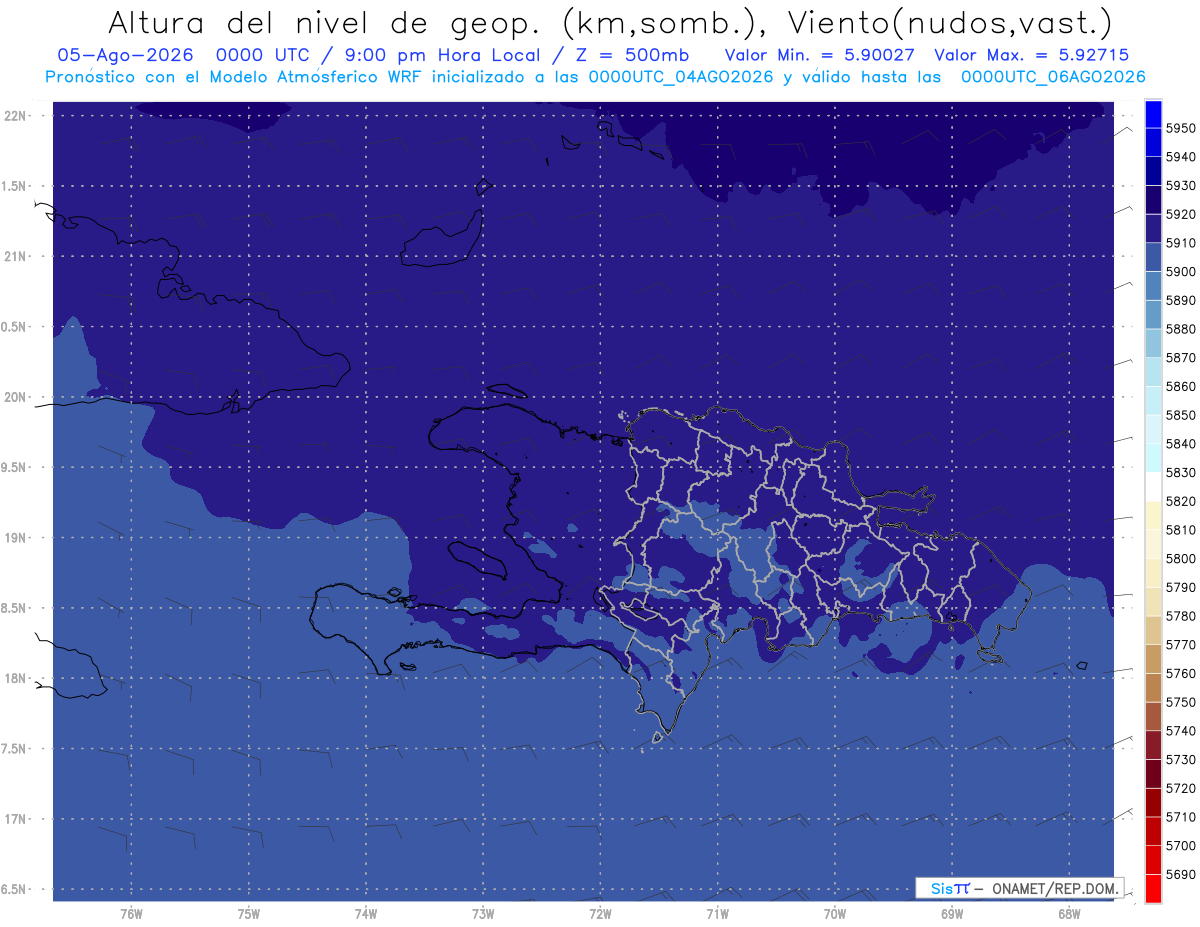
Task: Click the Tortuga island outline north of Haiti
Action: click(x=506, y=391)
